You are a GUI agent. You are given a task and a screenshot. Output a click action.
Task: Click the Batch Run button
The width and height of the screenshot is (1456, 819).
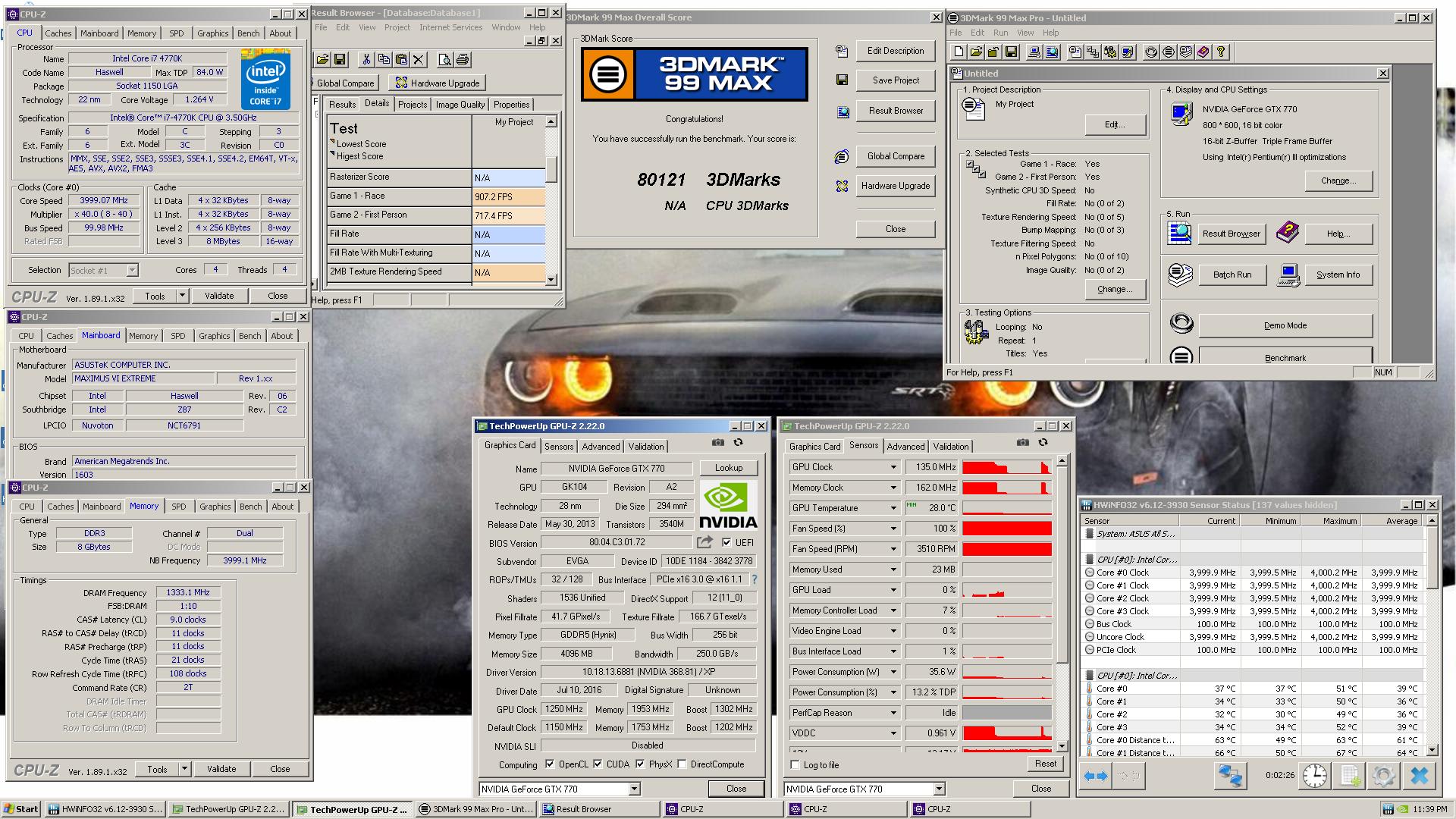(x=1232, y=275)
